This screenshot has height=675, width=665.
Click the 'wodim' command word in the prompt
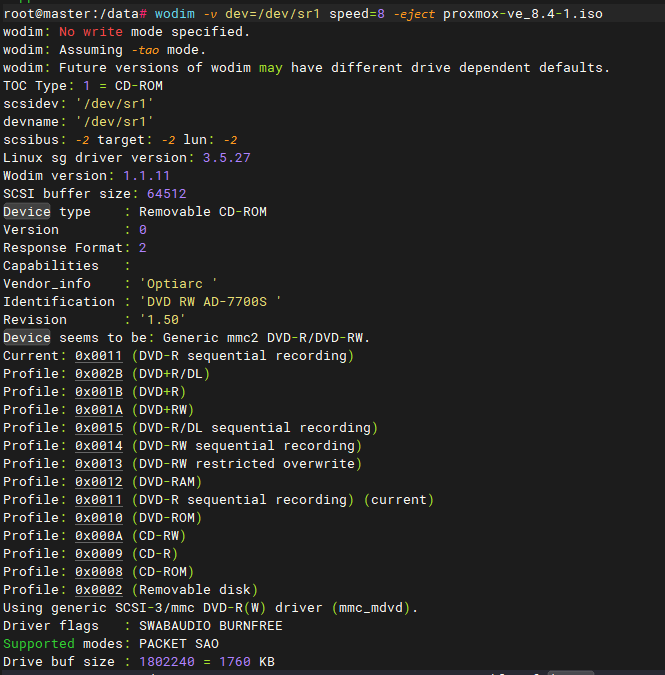coord(175,14)
